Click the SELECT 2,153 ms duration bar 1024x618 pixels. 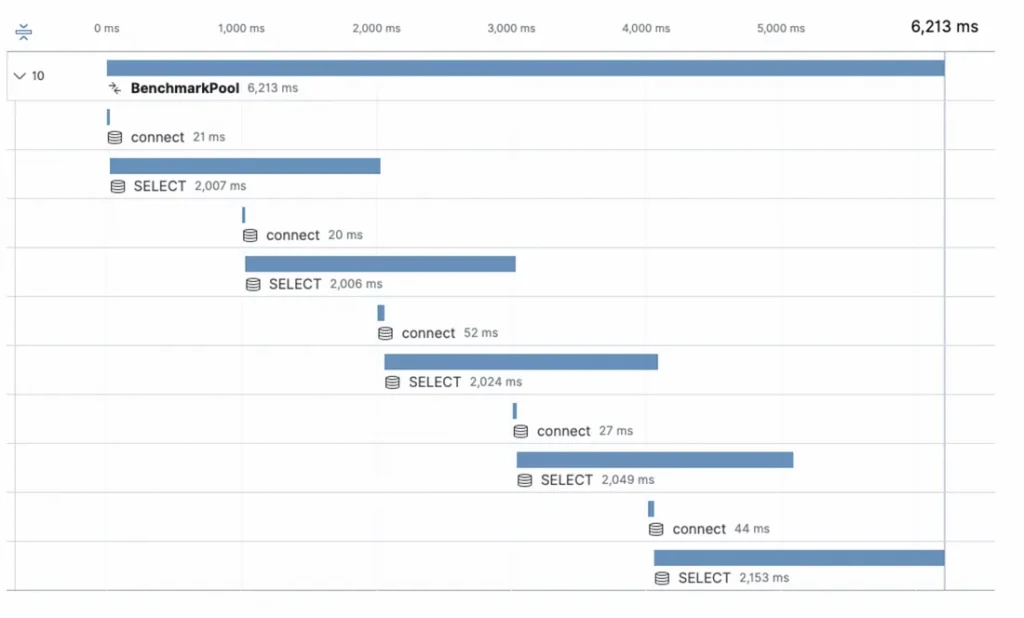click(x=799, y=558)
